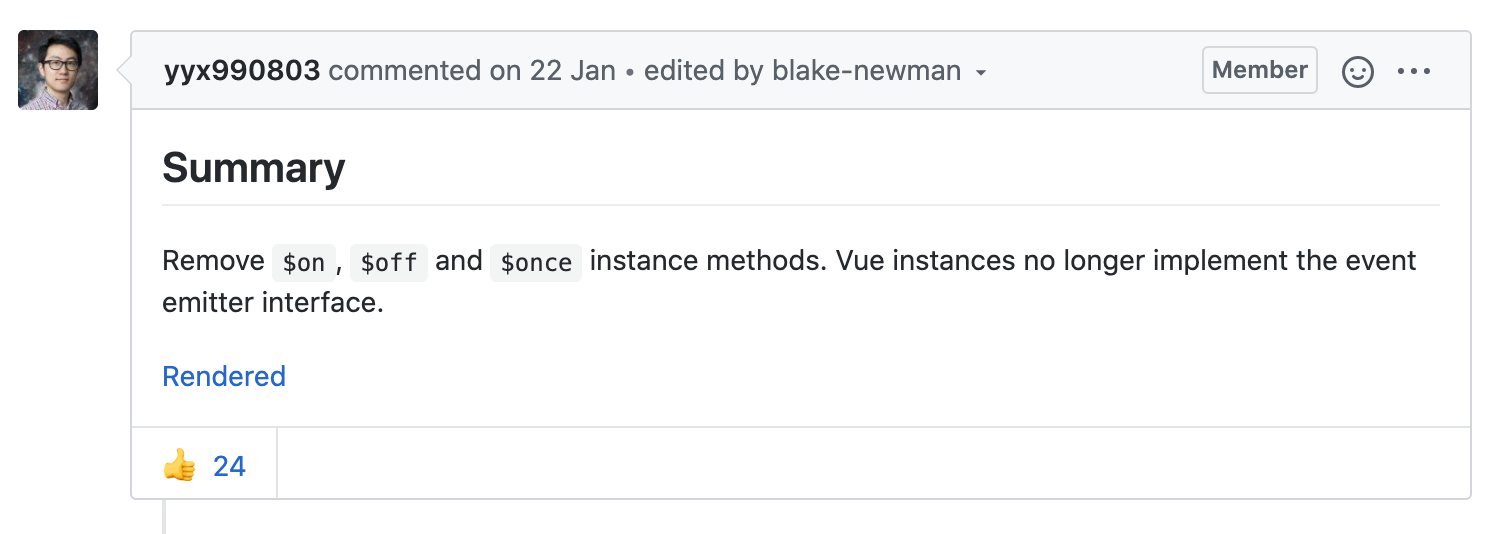Click the $off inline code snippet
Screen dimensions: 1494x534
click(x=388, y=262)
